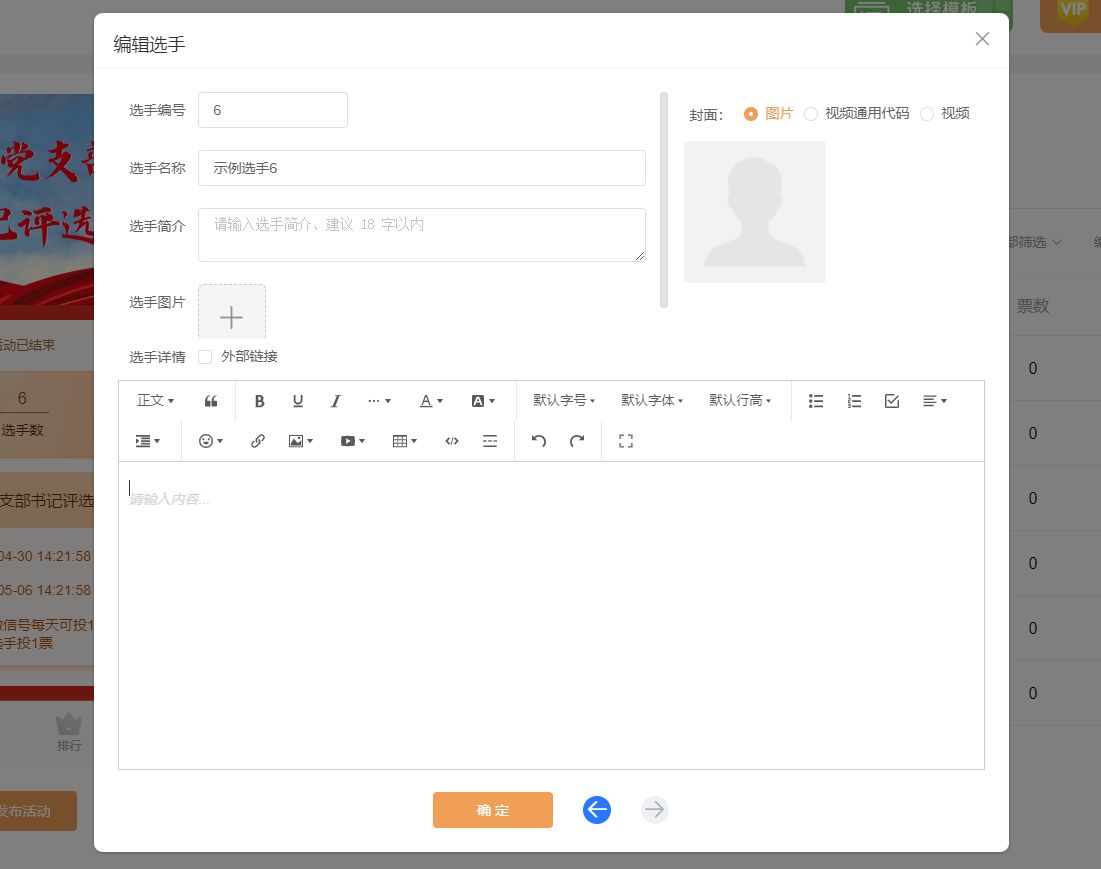The width and height of the screenshot is (1101, 869).
Task: Open the 正文 paragraph style dropdown
Action: coord(155,401)
